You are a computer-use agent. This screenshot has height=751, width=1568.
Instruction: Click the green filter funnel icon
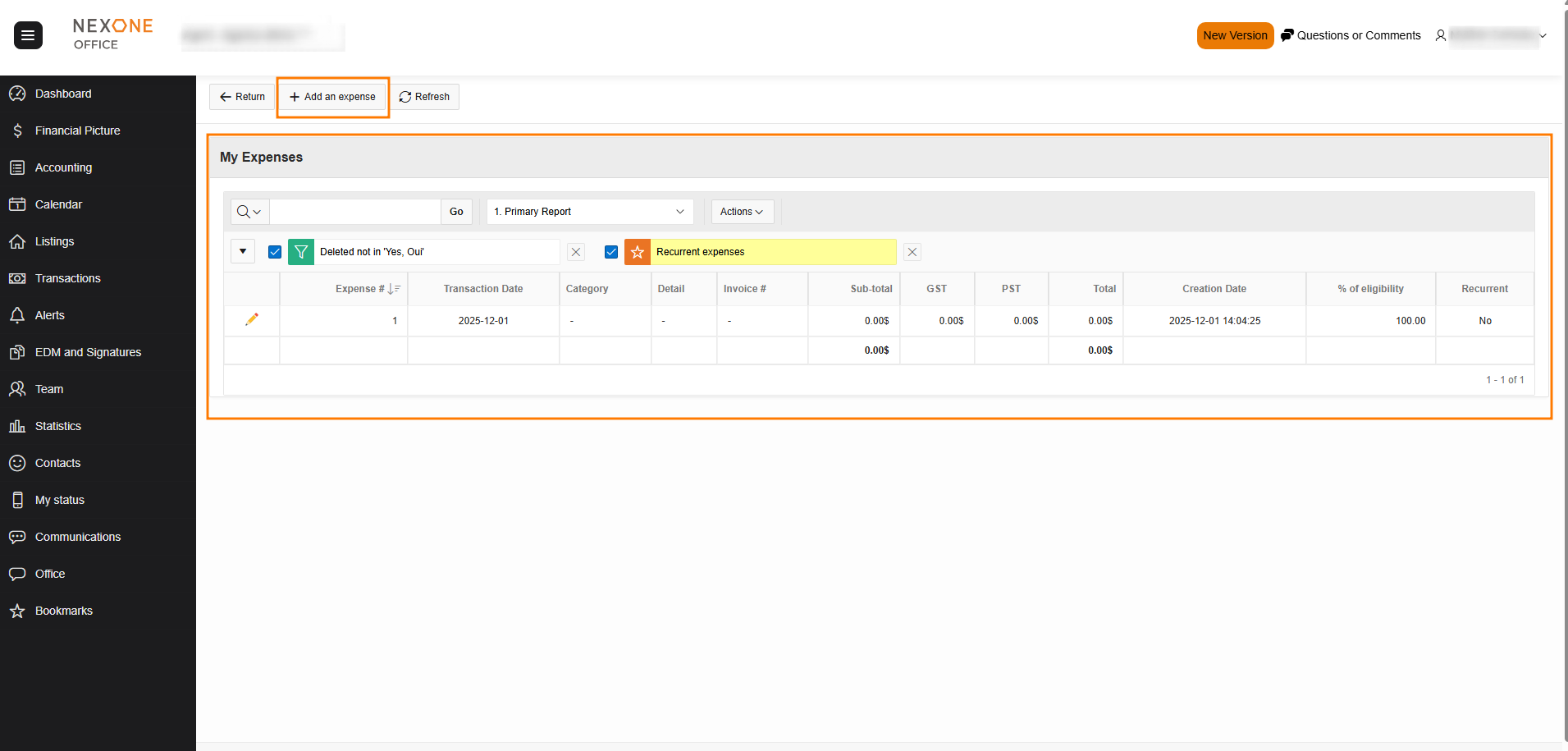pyautogui.click(x=301, y=252)
